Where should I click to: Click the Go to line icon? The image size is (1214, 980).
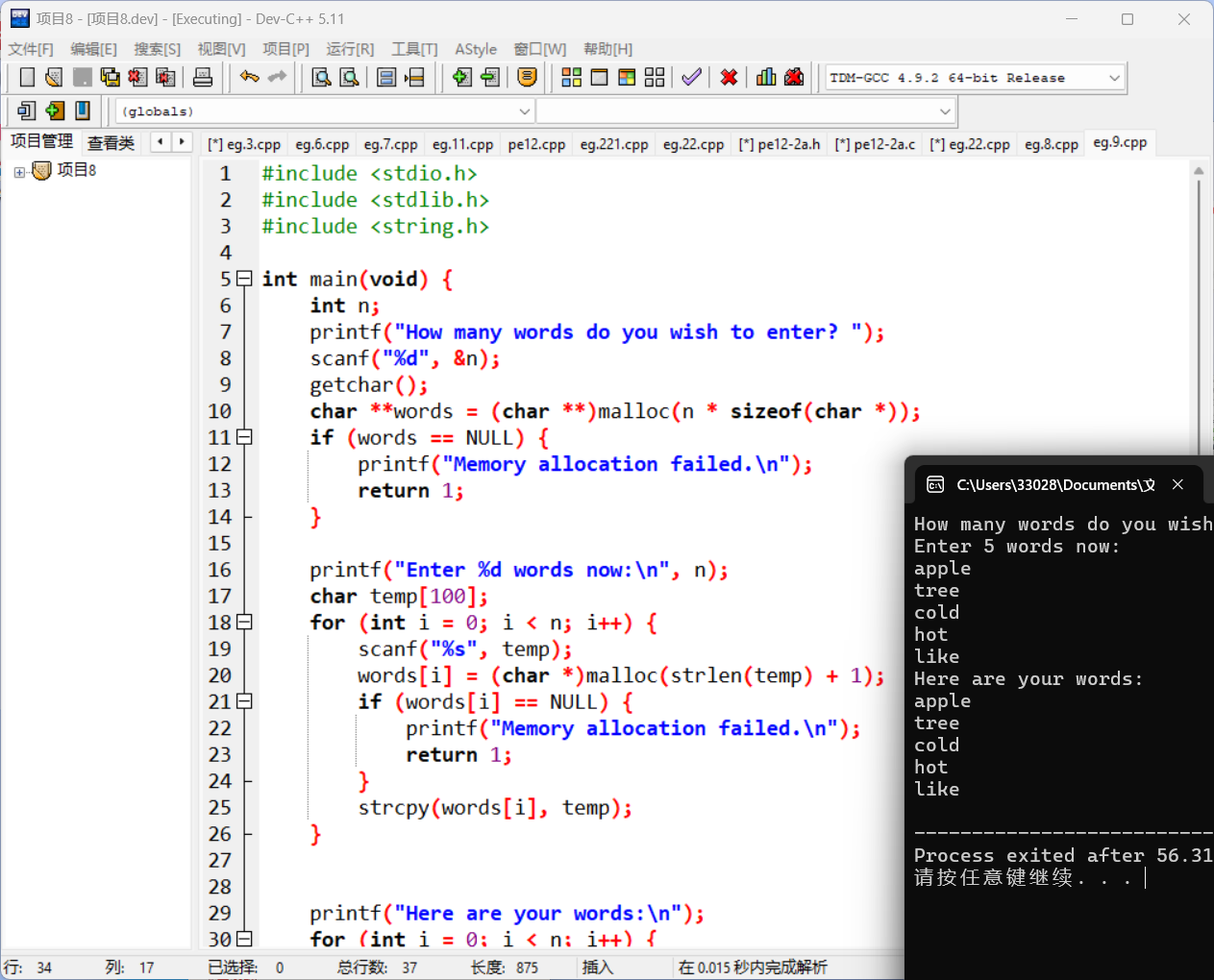pos(414,77)
